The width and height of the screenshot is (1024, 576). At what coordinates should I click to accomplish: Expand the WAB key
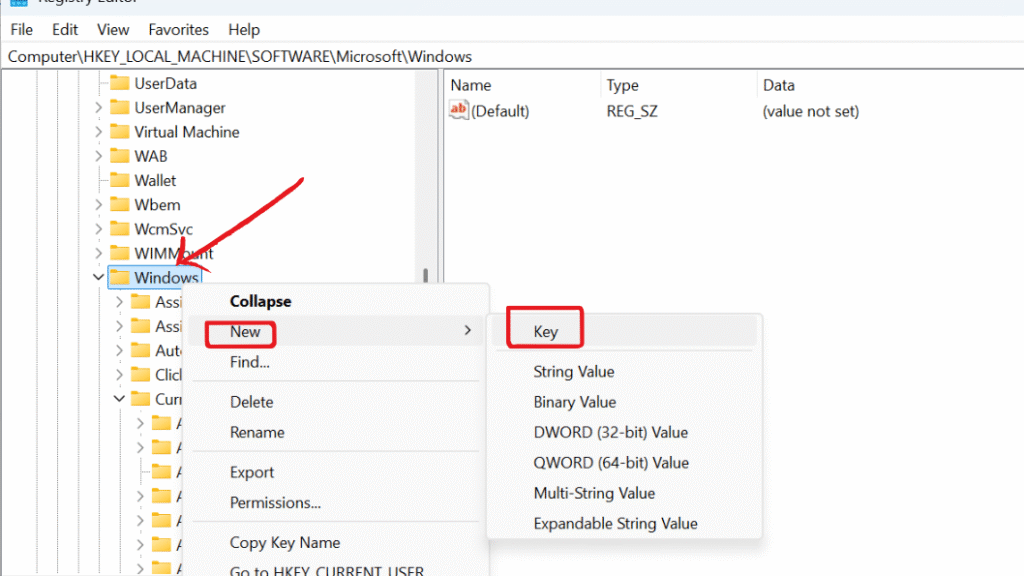click(x=98, y=155)
